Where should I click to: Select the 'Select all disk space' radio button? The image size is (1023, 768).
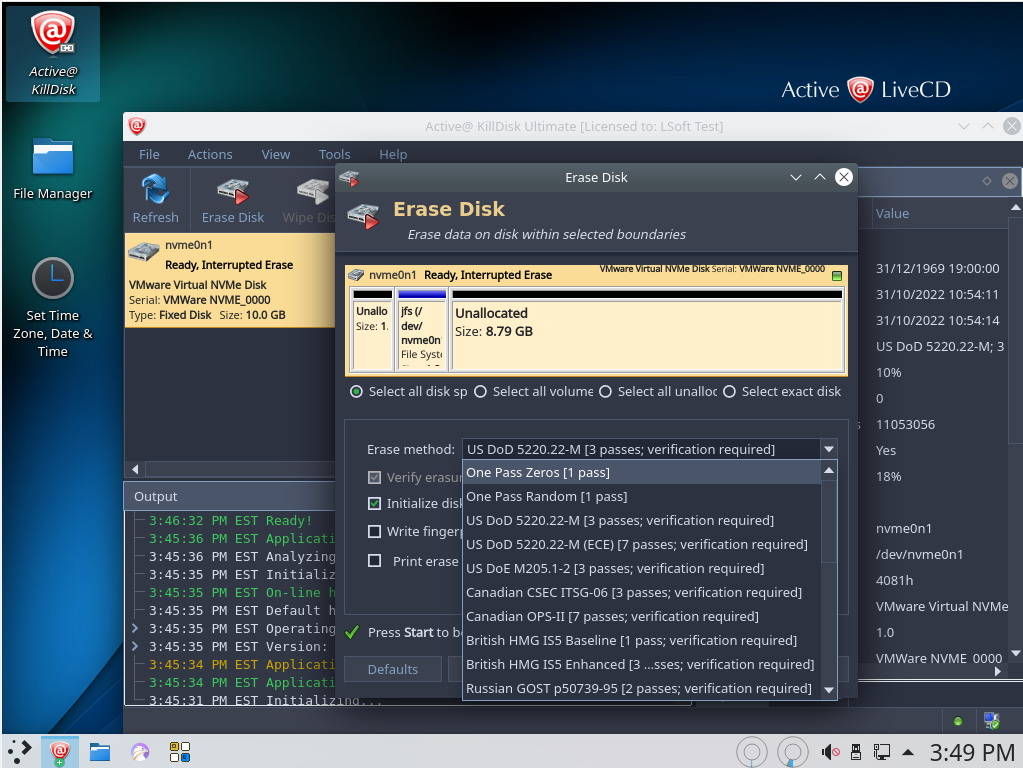[x=357, y=392]
